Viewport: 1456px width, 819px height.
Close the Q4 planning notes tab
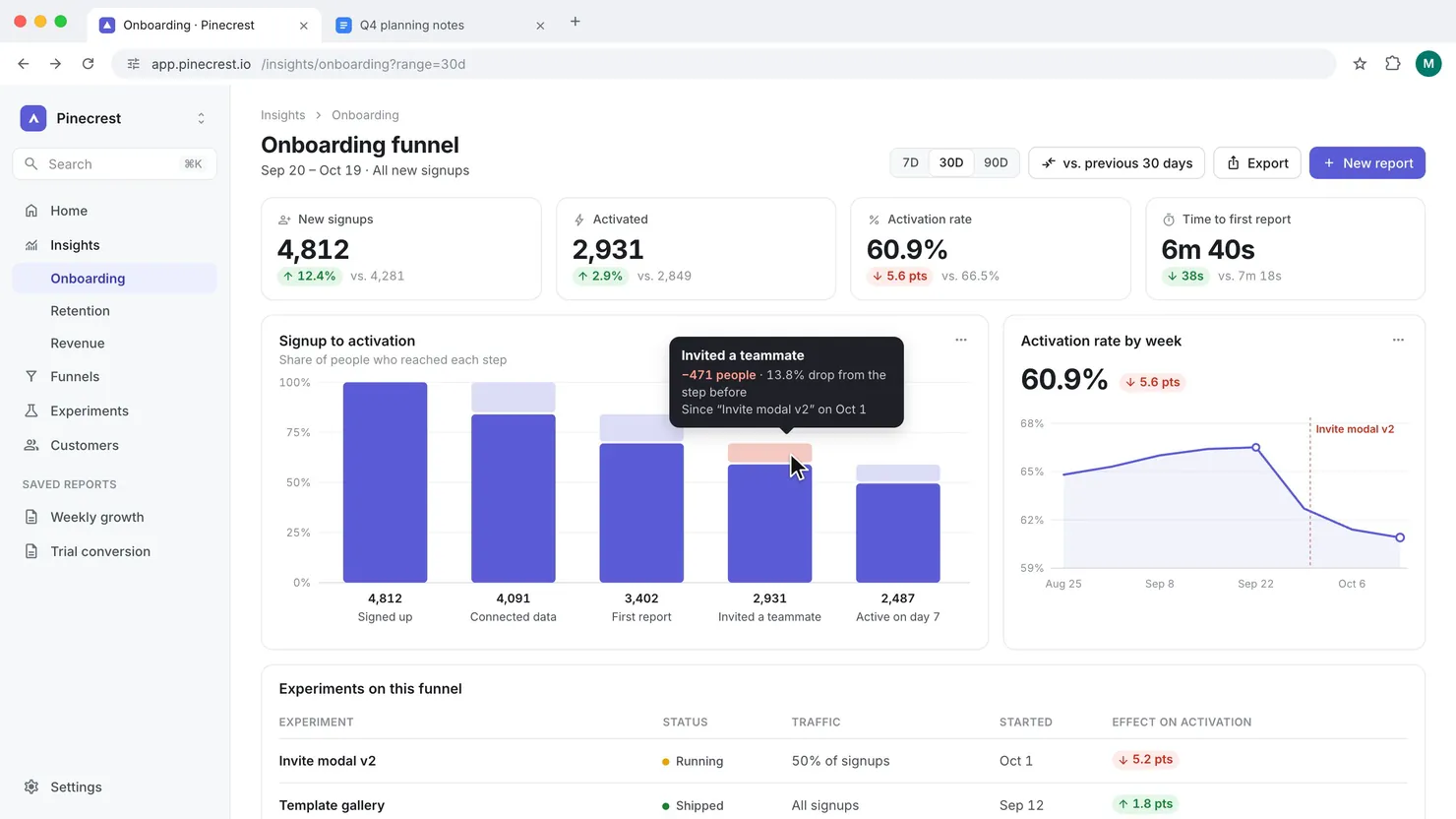coord(540,26)
